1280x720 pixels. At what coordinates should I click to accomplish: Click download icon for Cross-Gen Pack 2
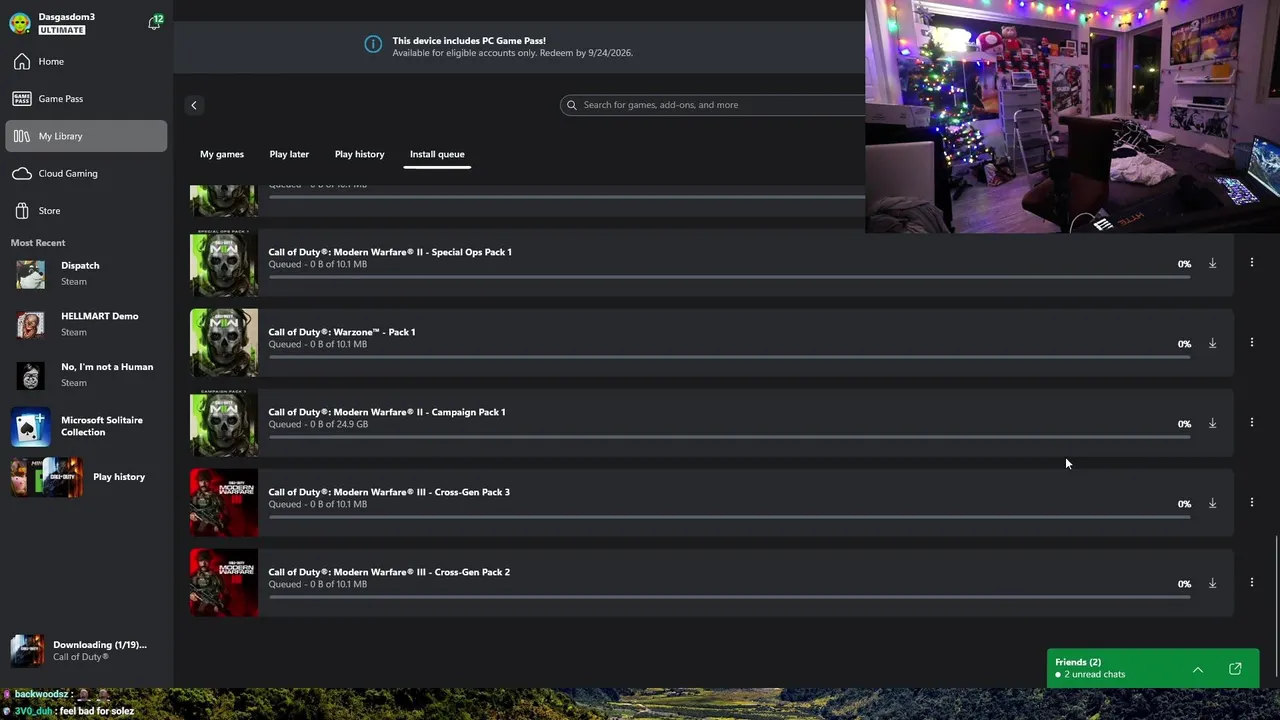pyautogui.click(x=1212, y=583)
